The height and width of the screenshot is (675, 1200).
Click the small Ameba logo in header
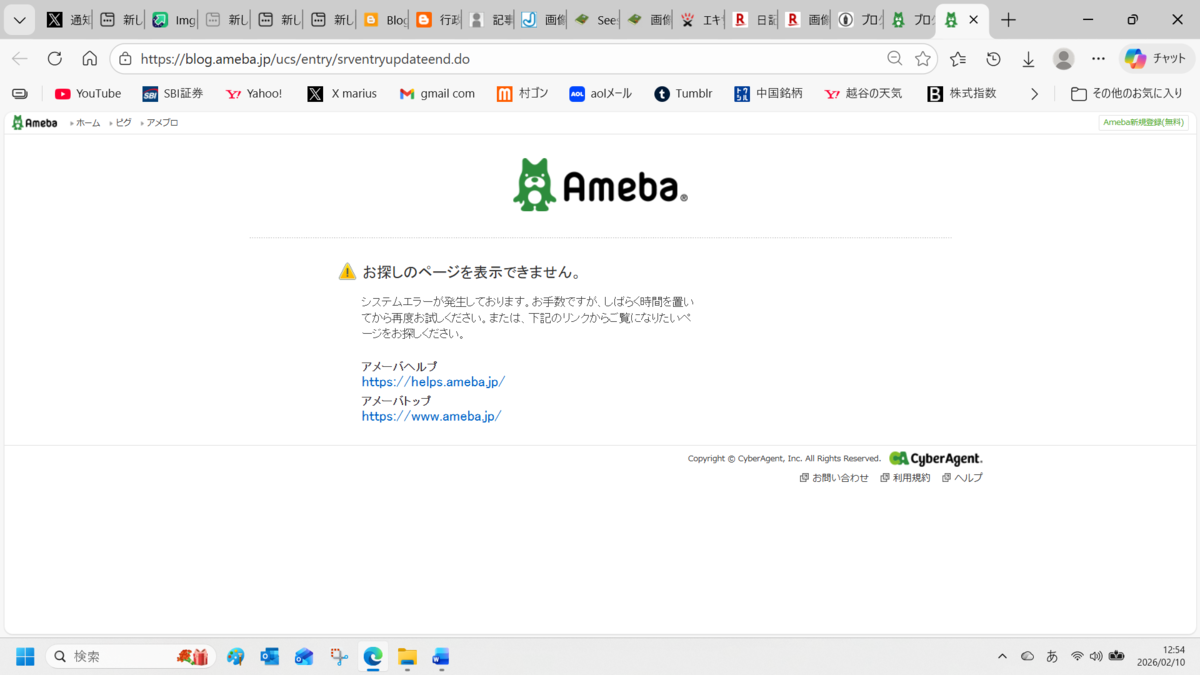(x=35, y=123)
